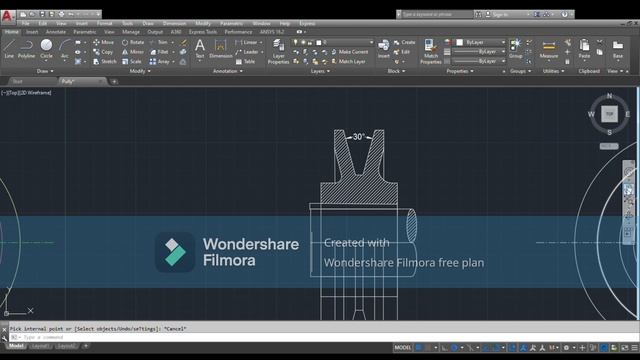Switch to the Start file tab

(x=18, y=82)
